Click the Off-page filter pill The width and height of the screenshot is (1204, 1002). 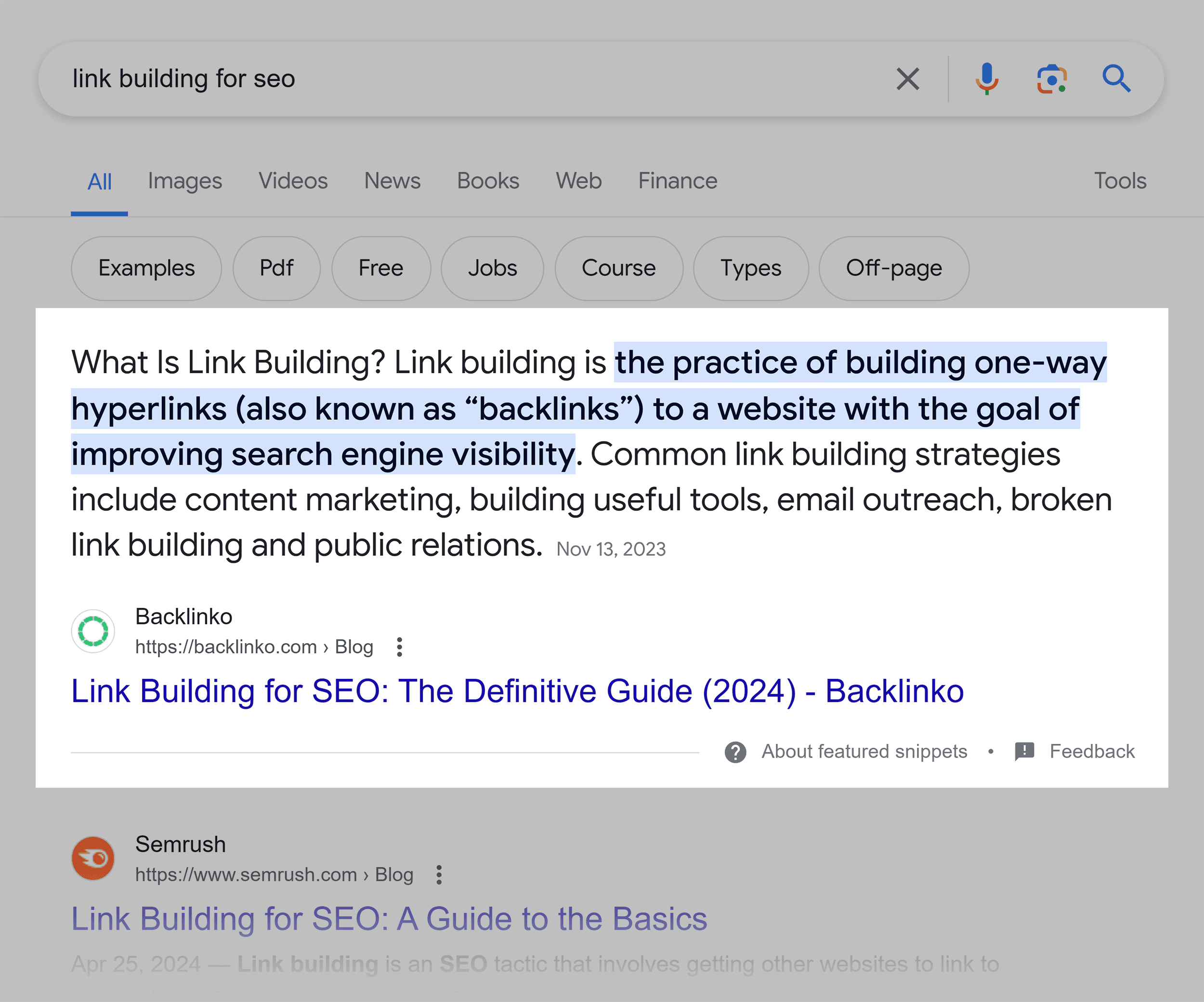(x=893, y=267)
